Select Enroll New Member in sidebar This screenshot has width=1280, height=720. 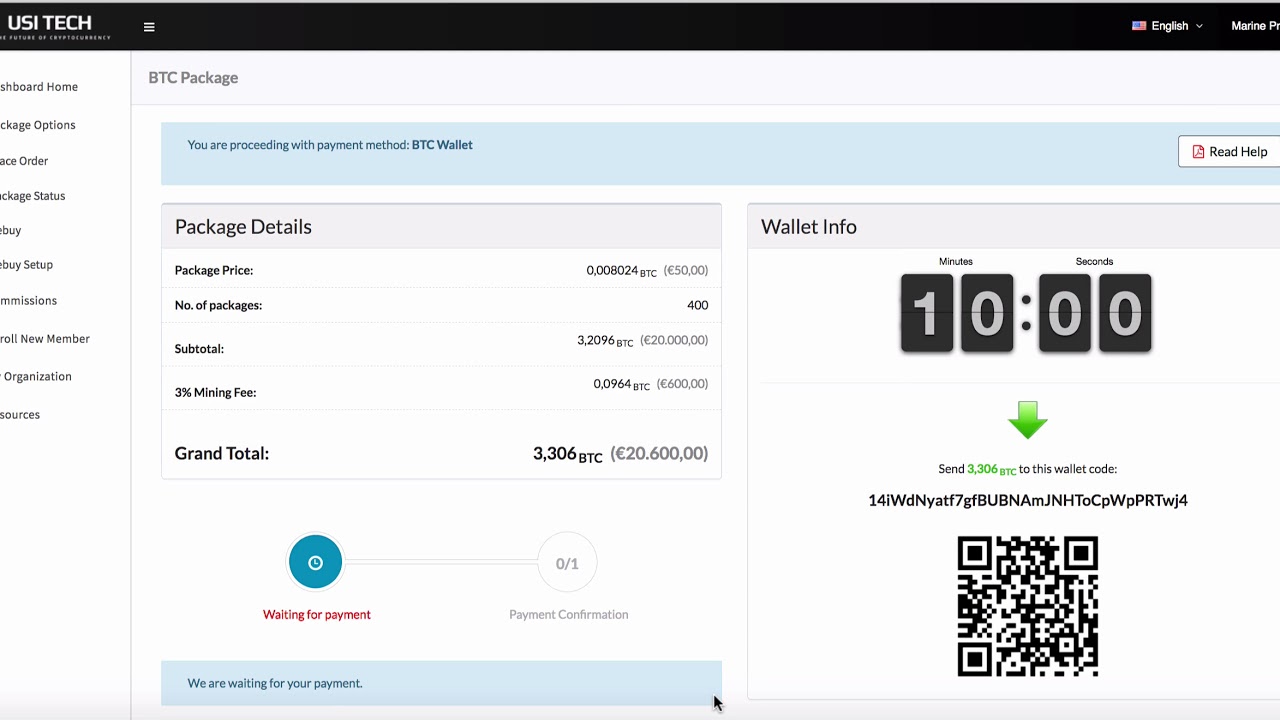coord(45,339)
